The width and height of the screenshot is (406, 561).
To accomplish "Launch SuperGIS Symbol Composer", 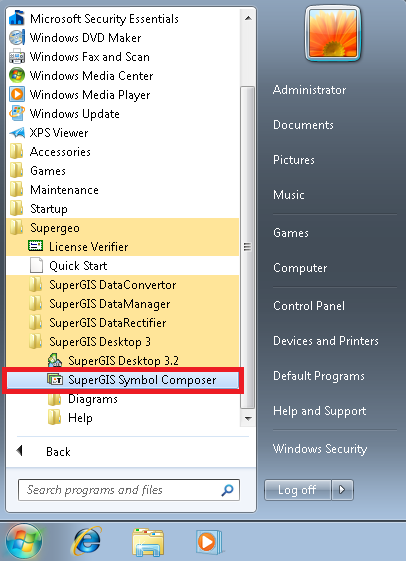I will click(x=123, y=380).
